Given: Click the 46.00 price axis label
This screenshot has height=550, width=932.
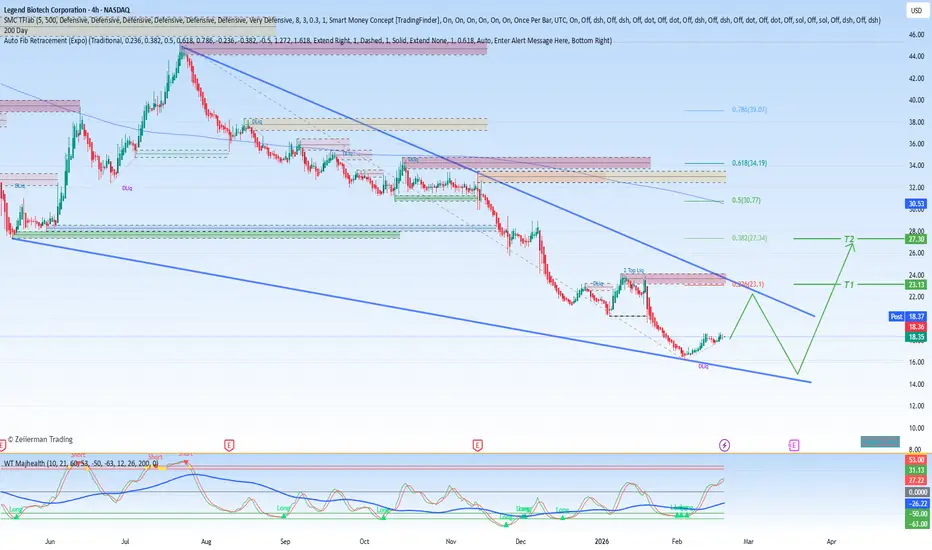Looking at the screenshot, I should [916, 35].
